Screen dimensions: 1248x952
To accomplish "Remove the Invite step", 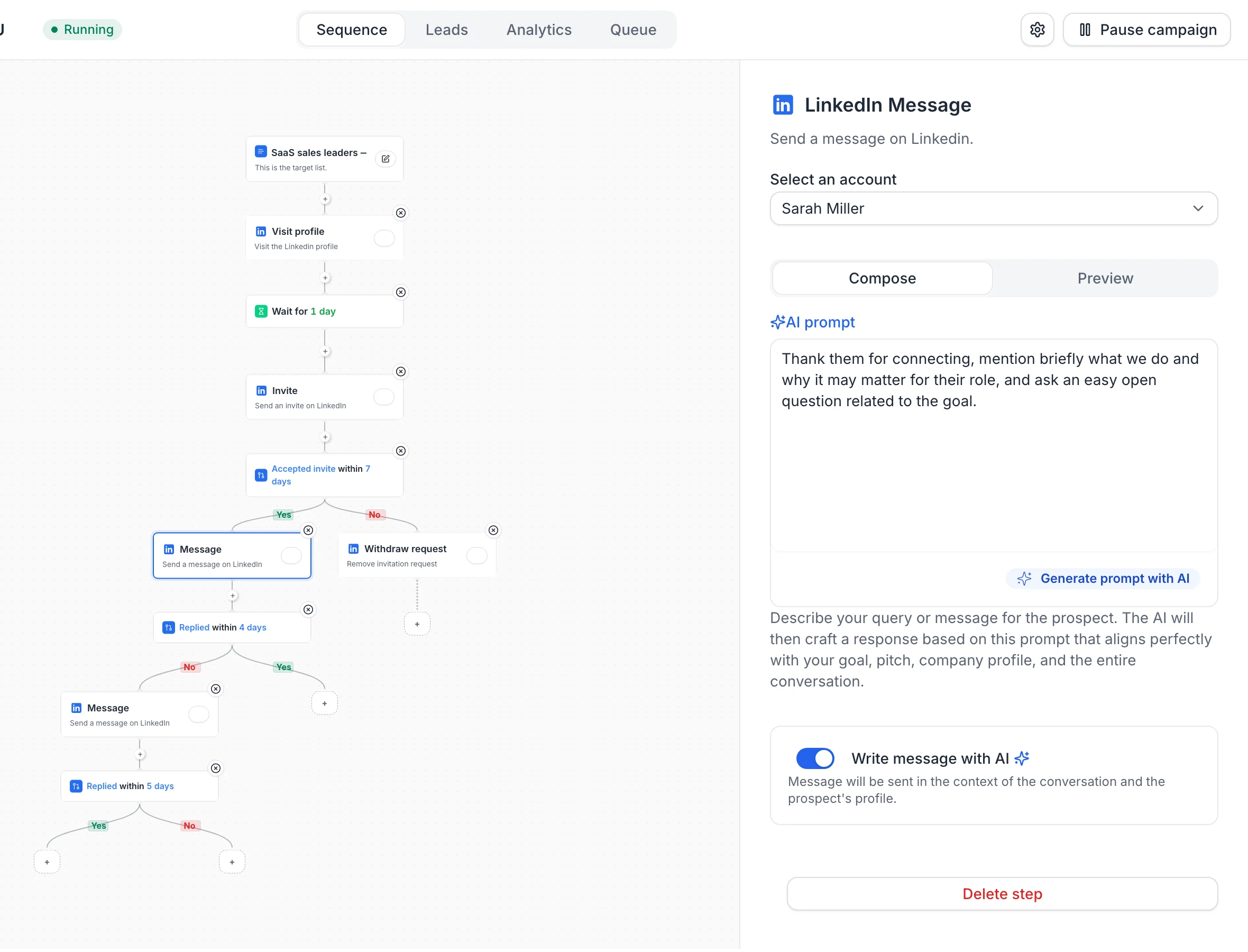I will pos(400,372).
